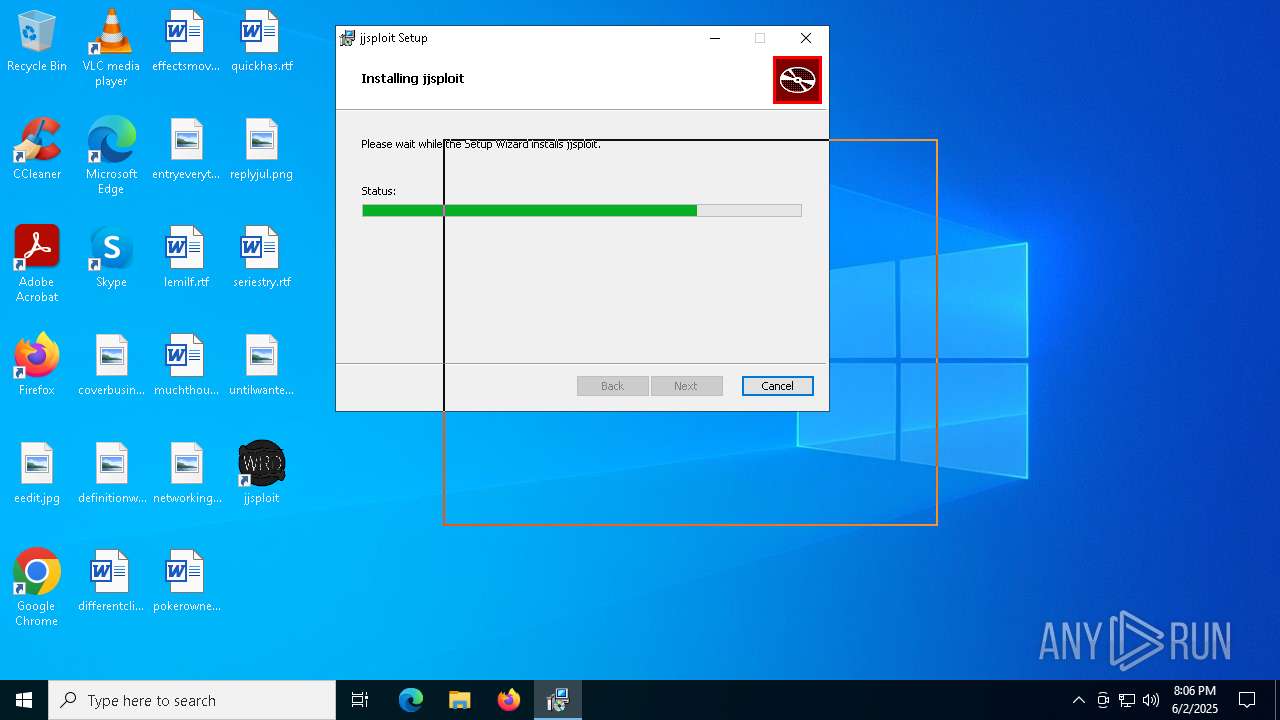Click the "Installing jjsploit" heading text
The height and width of the screenshot is (720, 1280).
(x=413, y=78)
